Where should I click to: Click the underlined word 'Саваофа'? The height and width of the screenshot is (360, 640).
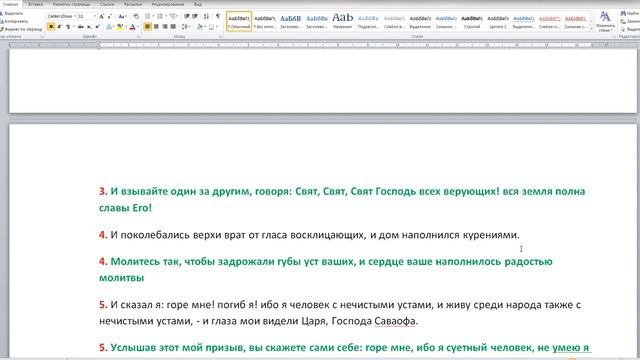pyautogui.click(x=395, y=321)
